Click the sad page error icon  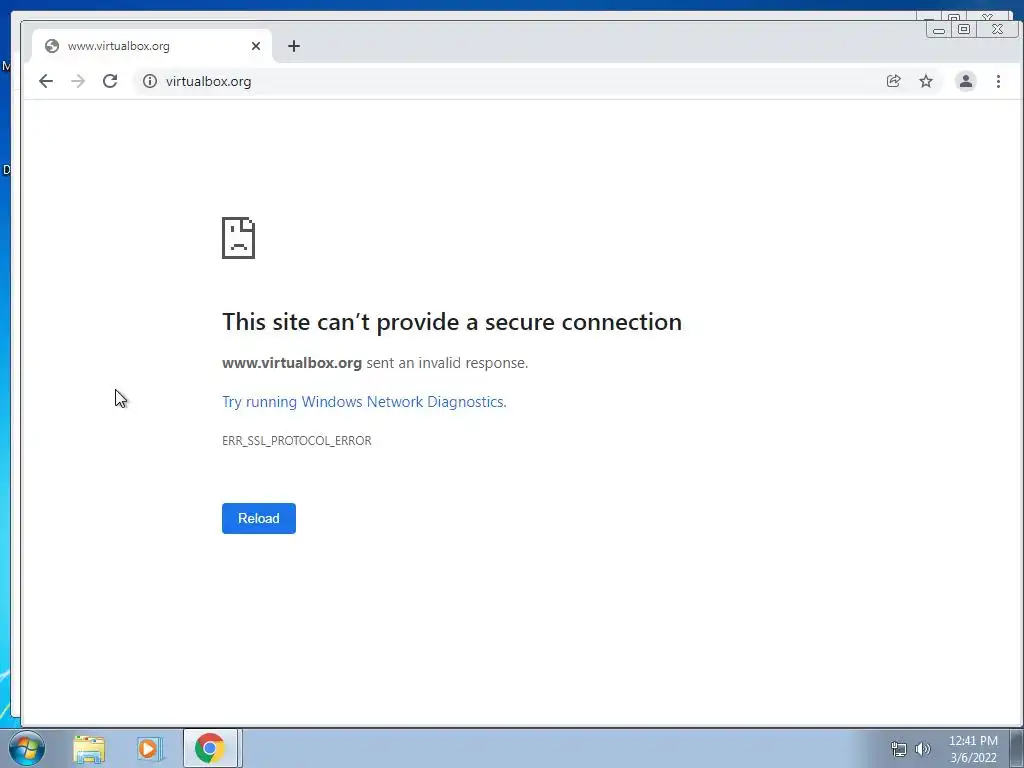[x=238, y=238]
